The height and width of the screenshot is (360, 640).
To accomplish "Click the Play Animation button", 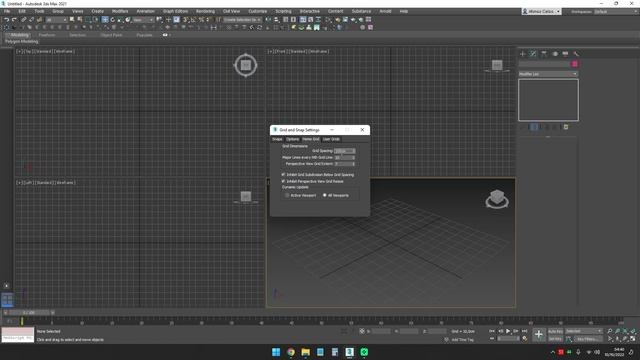I will pyautogui.click(x=508, y=331).
